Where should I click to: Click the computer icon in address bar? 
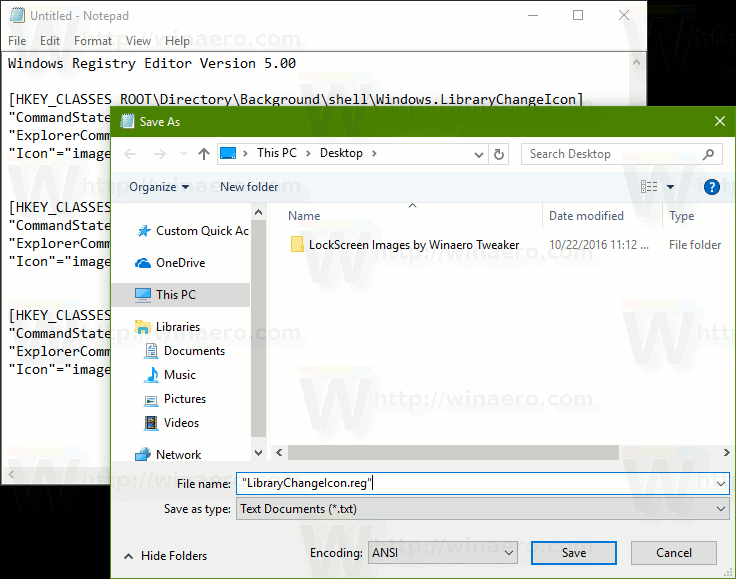[x=228, y=153]
